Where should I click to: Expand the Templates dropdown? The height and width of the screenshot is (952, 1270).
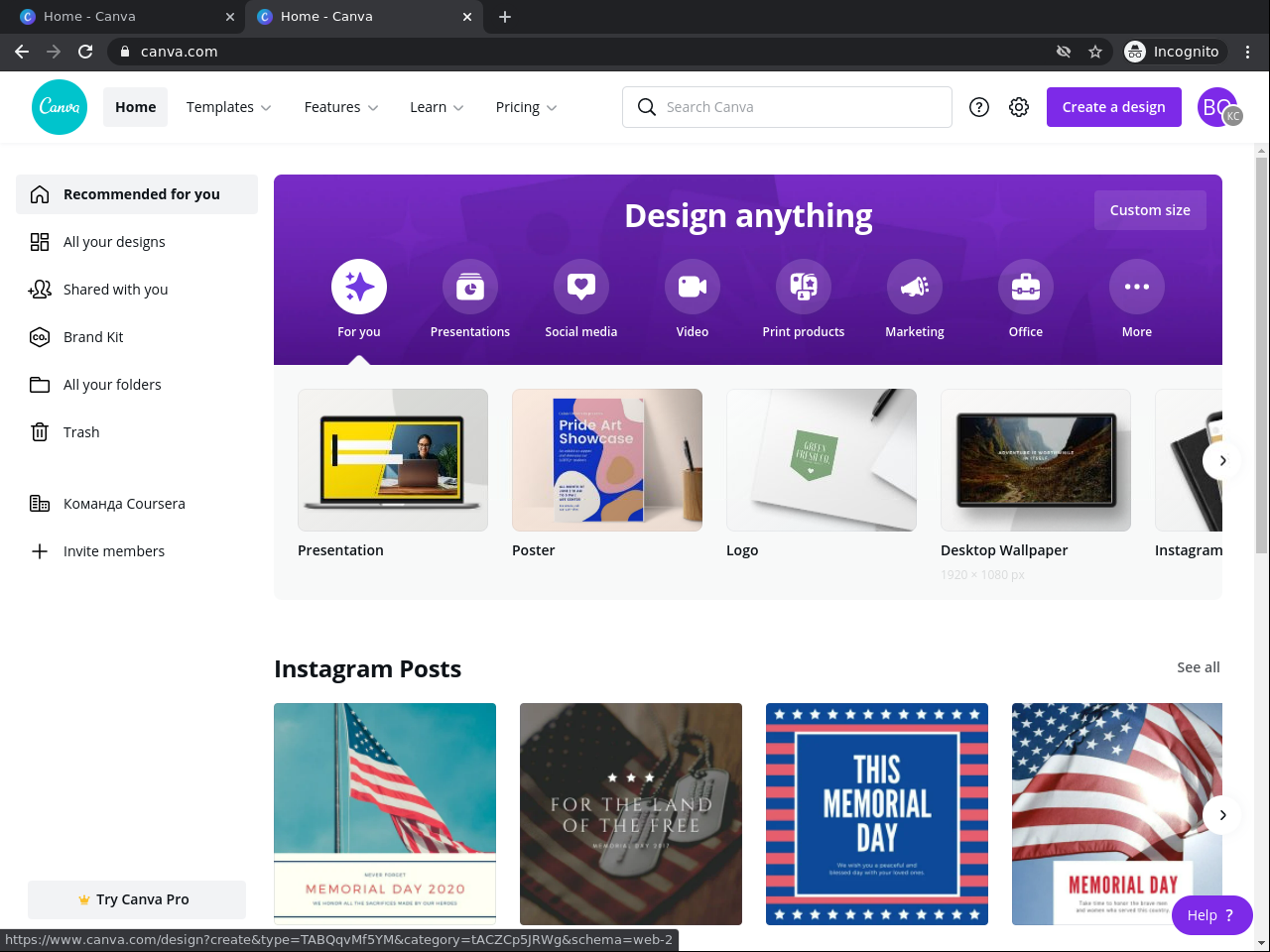229,107
